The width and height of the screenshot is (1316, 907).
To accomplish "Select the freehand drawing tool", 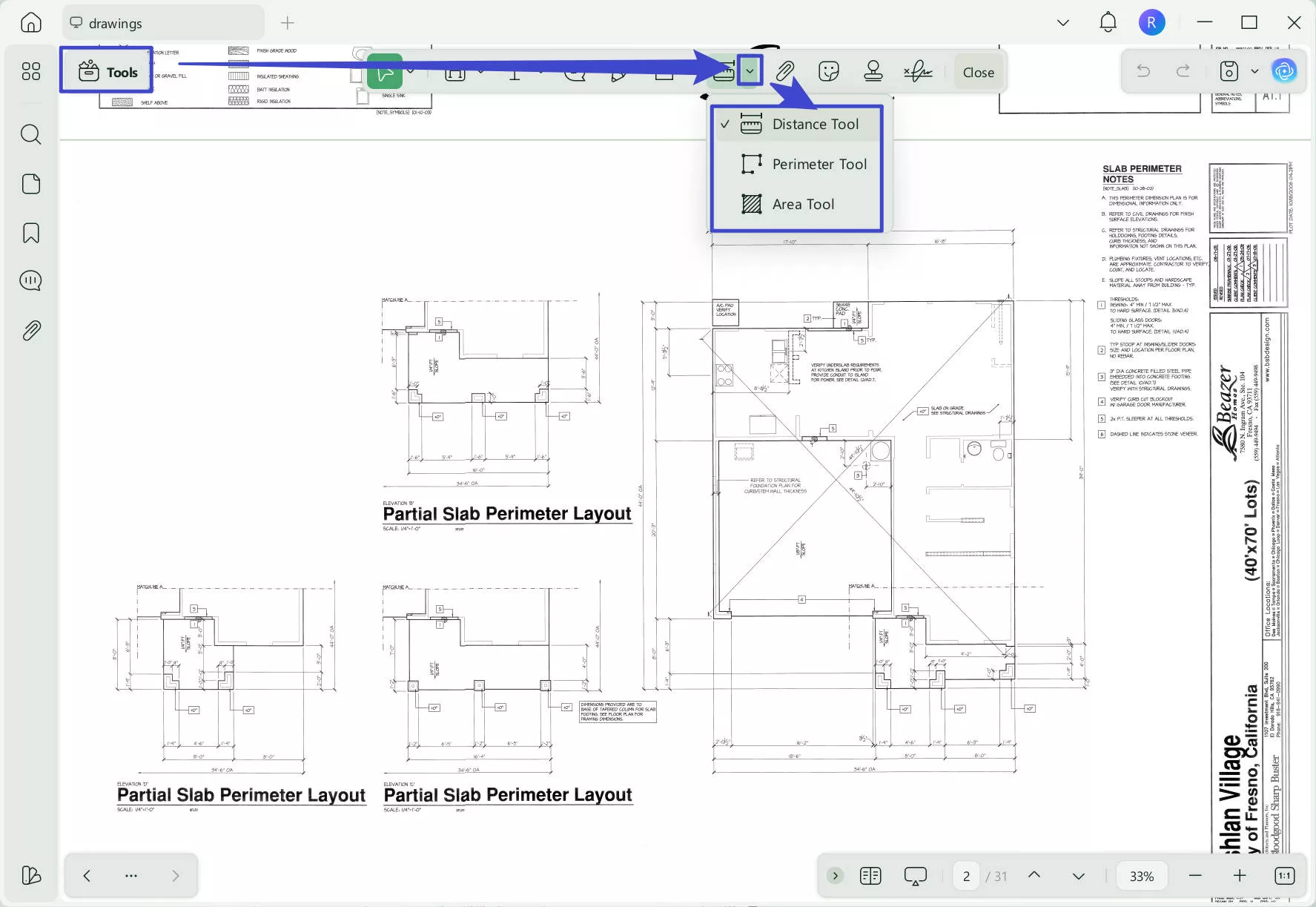I will pos(386,71).
